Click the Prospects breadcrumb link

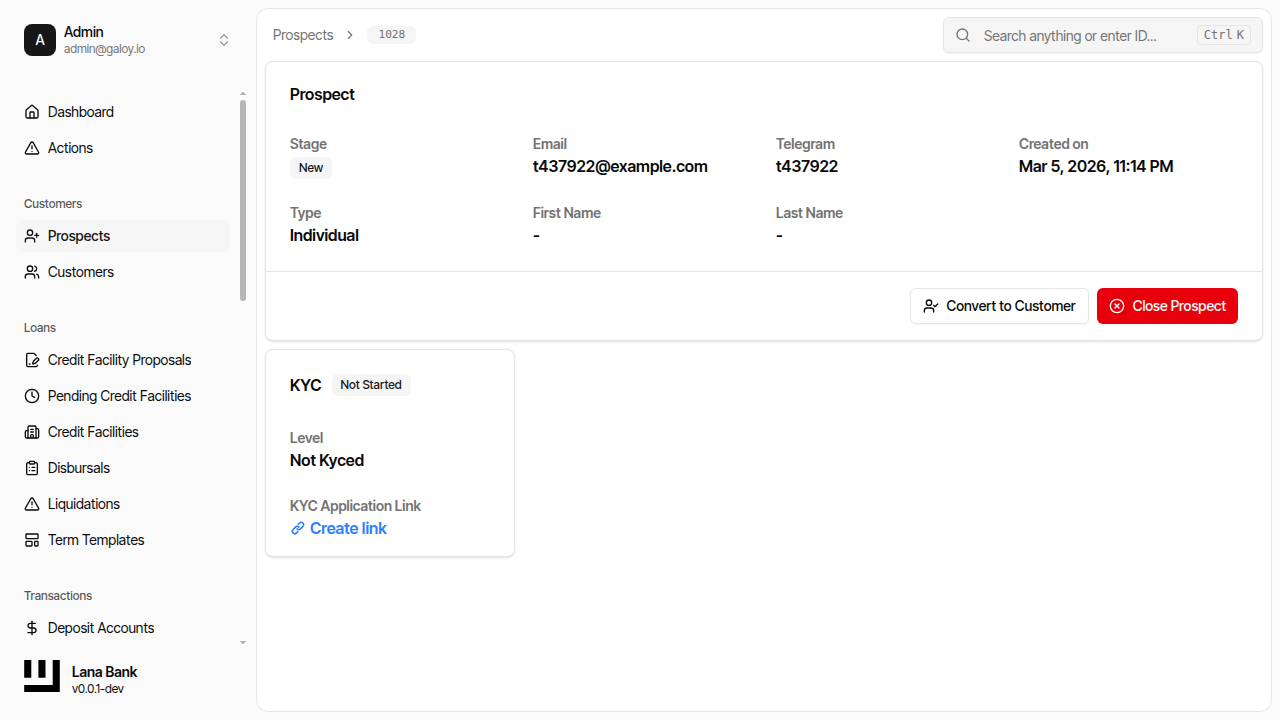[302, 34]
